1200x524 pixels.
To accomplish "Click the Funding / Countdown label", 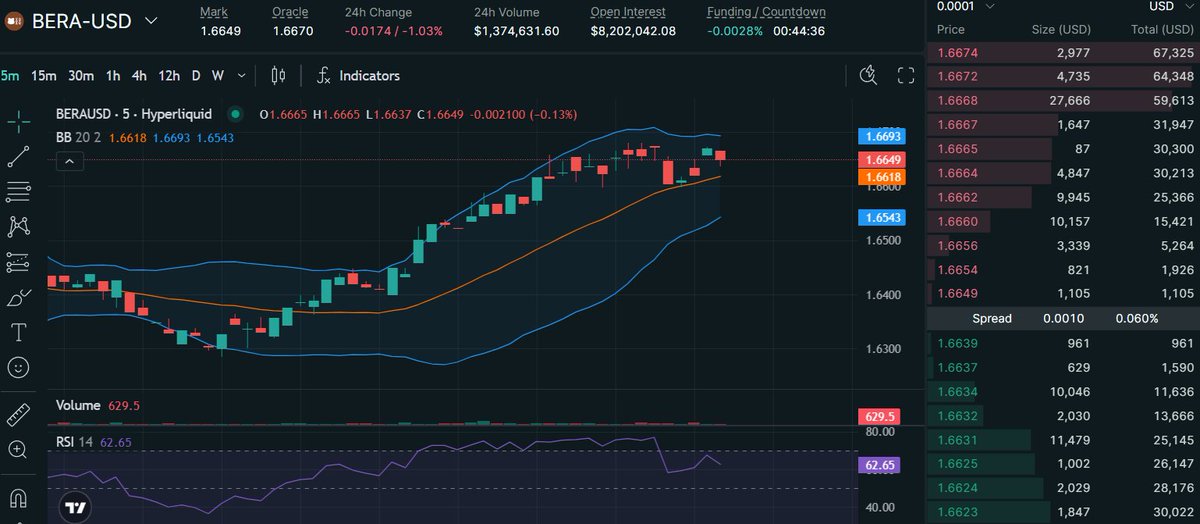I will (766, 12).
